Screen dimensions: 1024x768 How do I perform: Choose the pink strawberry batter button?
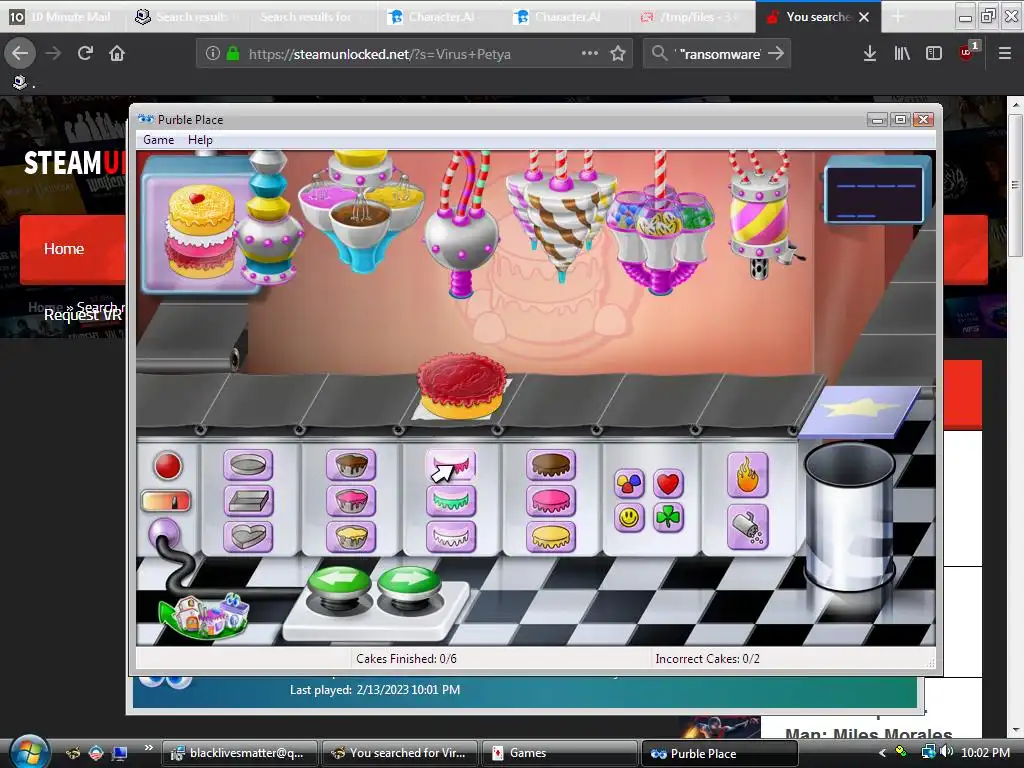point(351,502)
